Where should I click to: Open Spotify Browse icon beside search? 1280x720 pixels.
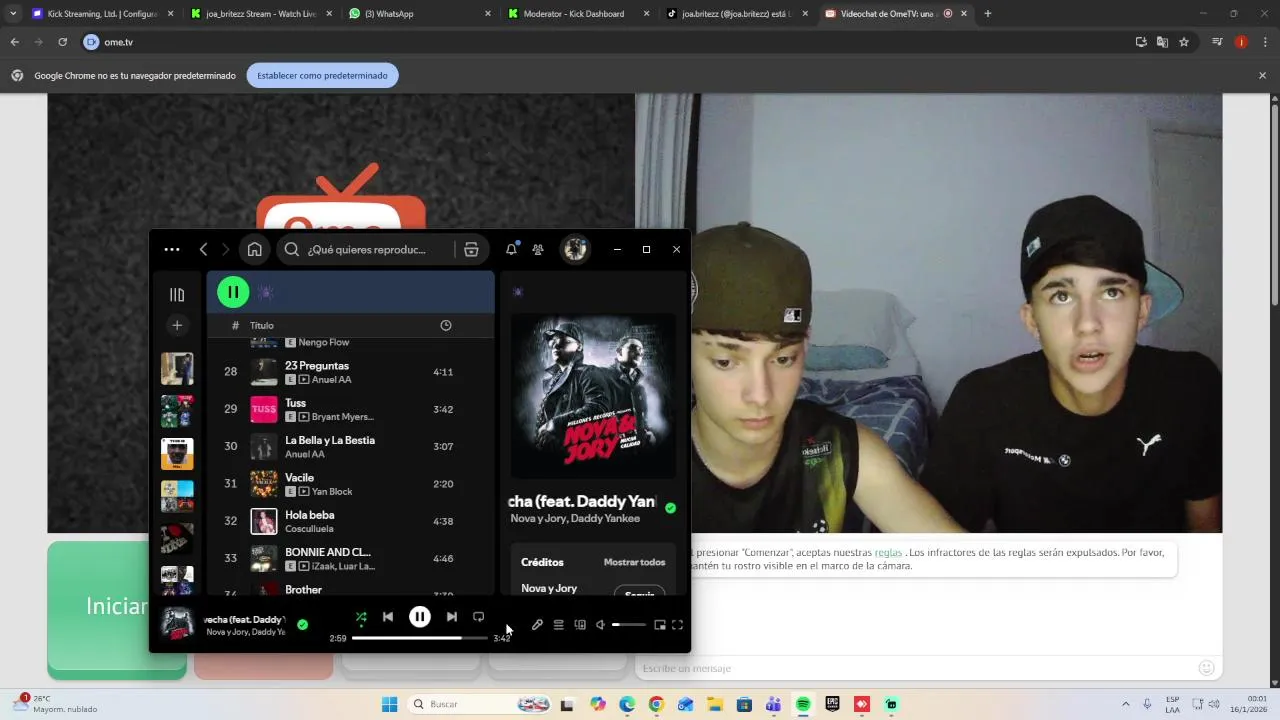click(x=471, y=250)
